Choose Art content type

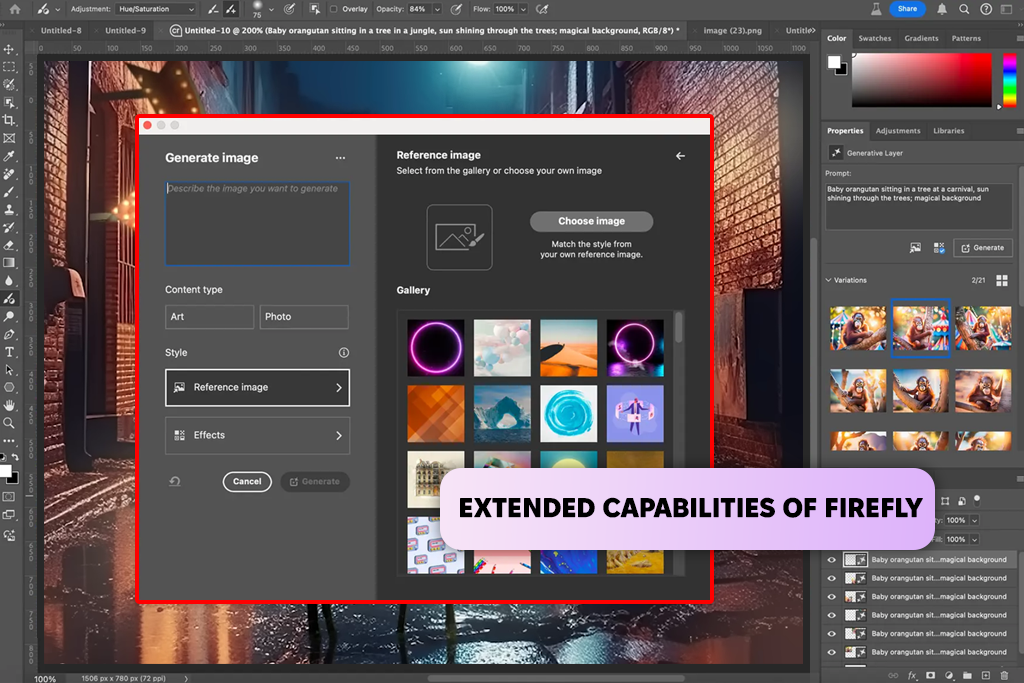pyautogui.click(x=209, y=317)
